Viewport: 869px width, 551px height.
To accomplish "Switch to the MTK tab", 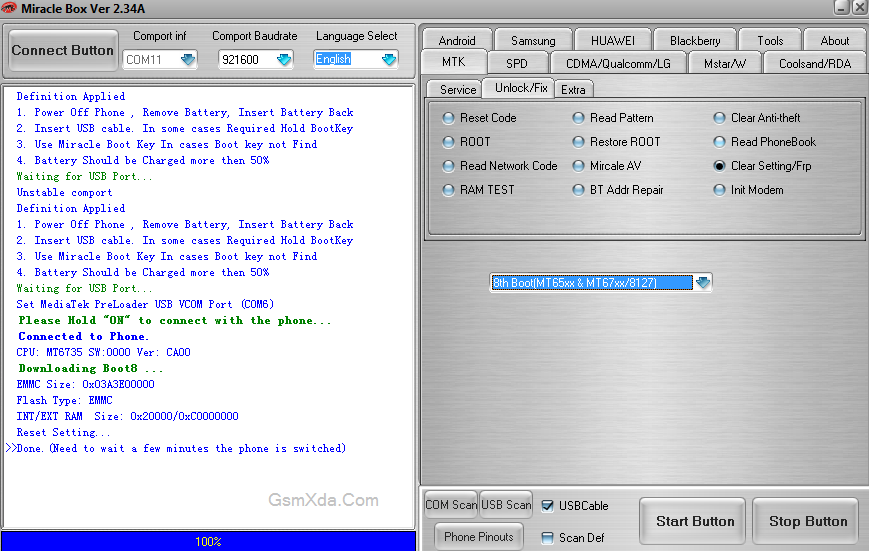I will point(453,62).
